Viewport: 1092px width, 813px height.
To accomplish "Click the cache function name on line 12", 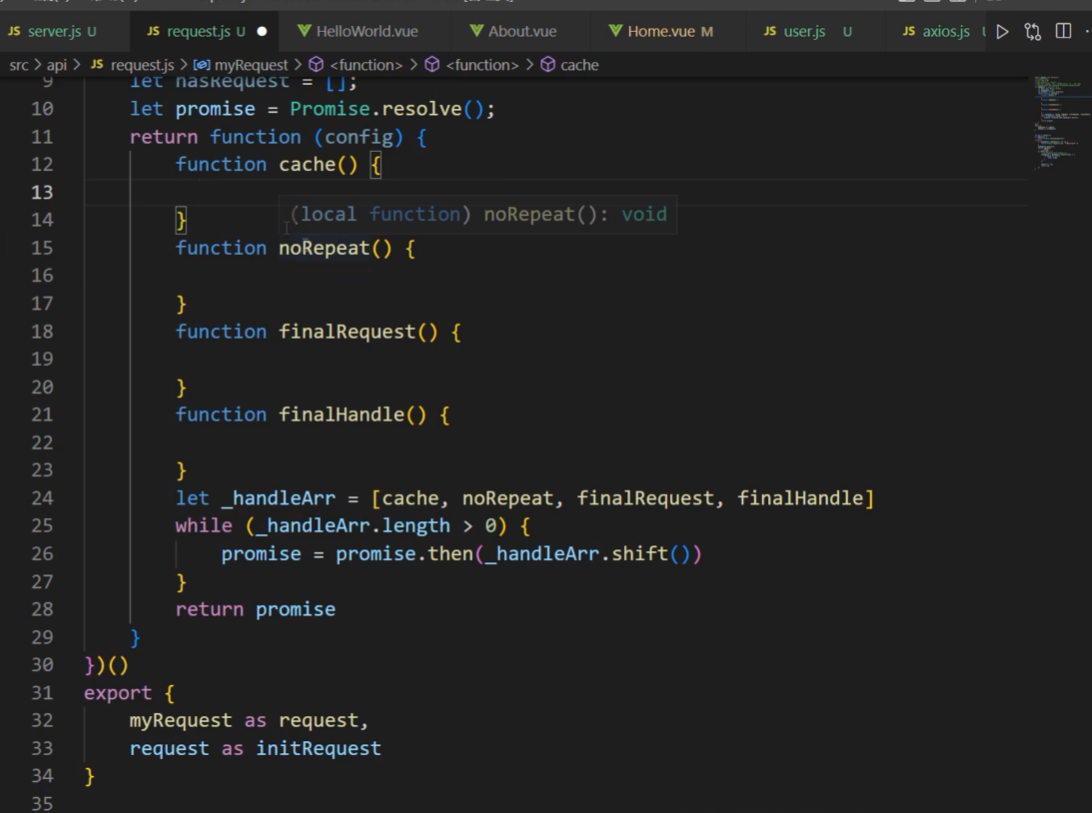I will pos(307,164).
